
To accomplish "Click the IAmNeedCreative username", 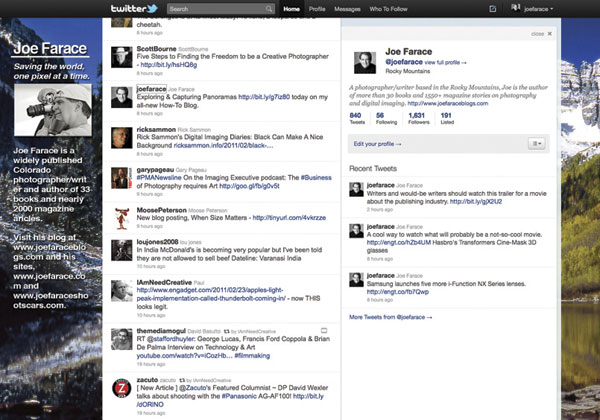I will [x=164, y=282].
